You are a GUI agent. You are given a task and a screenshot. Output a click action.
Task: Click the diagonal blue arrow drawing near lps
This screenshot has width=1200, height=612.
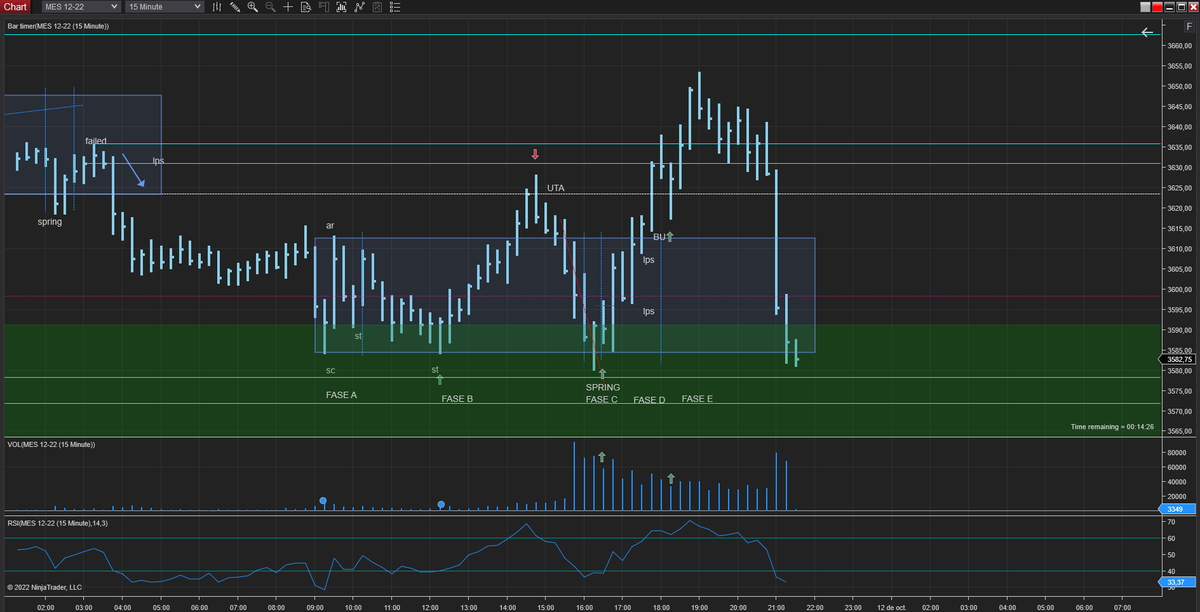134,170
